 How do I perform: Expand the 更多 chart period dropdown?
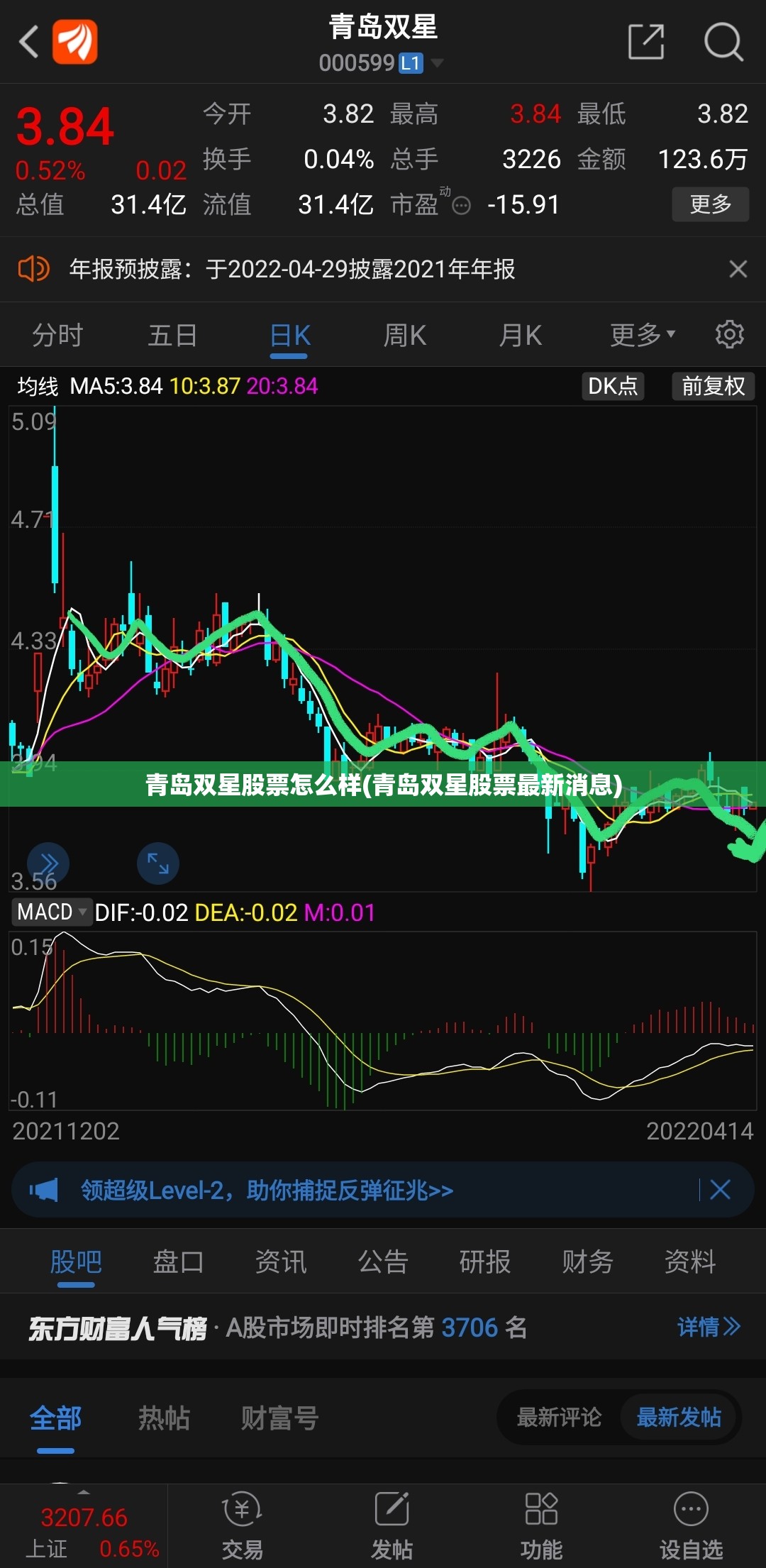click(x=643, y=335)
